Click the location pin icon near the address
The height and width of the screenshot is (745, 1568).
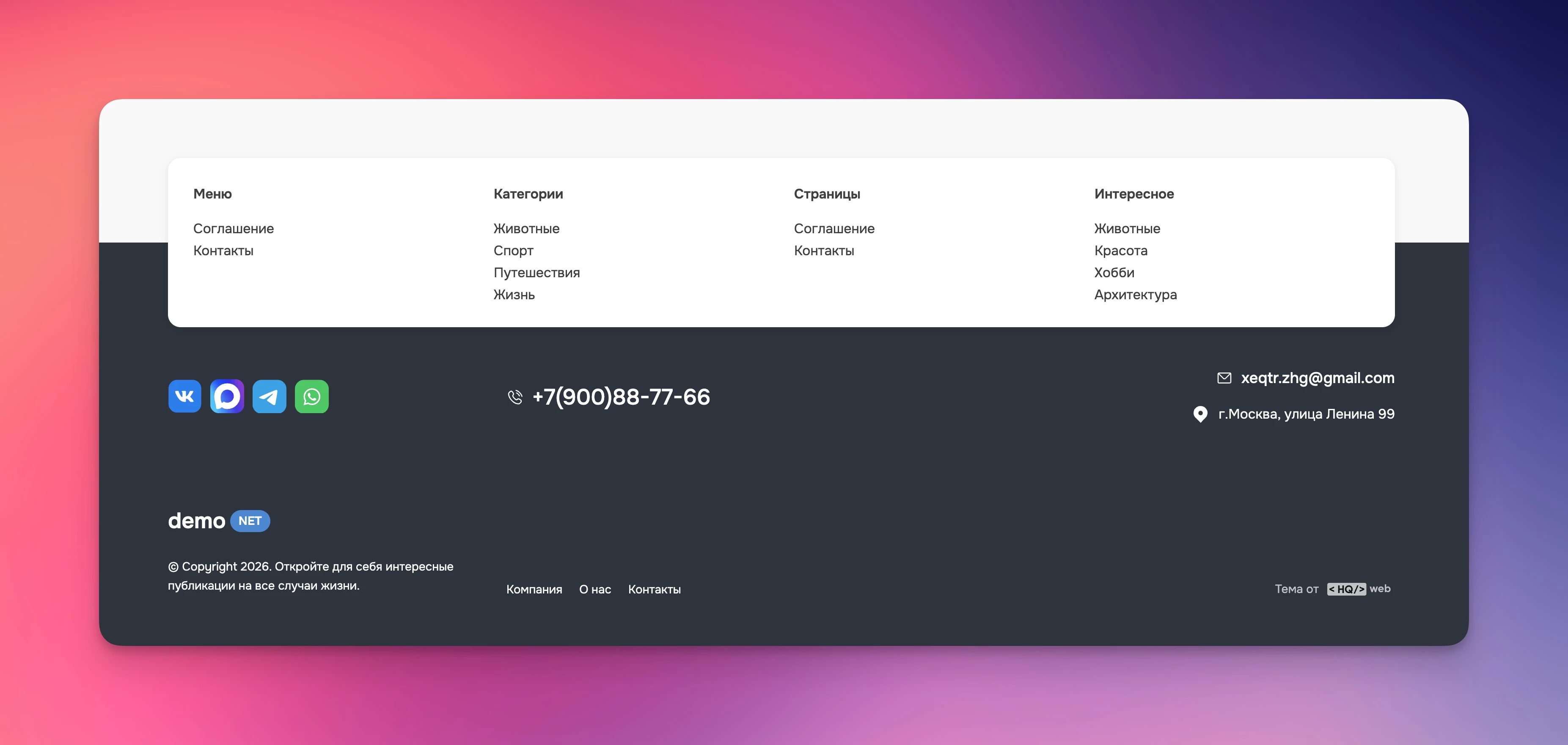1200,414
